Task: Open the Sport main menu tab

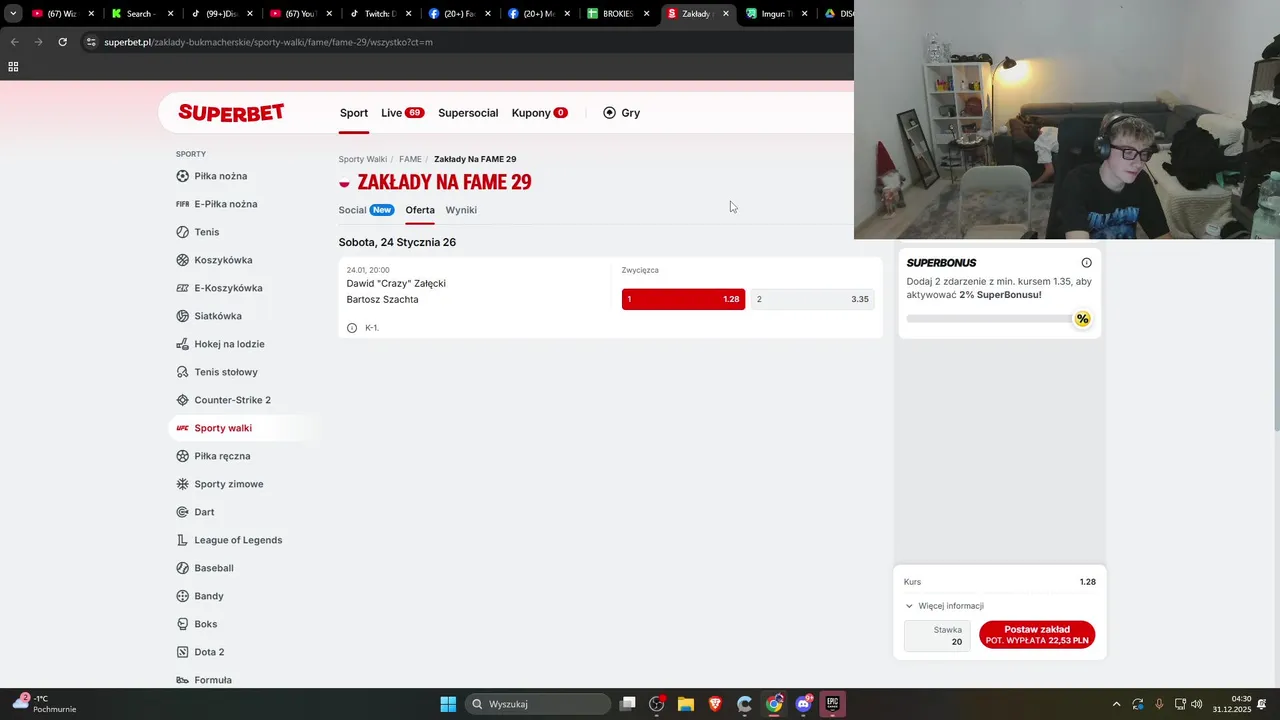Action: (x=354, y=113)
